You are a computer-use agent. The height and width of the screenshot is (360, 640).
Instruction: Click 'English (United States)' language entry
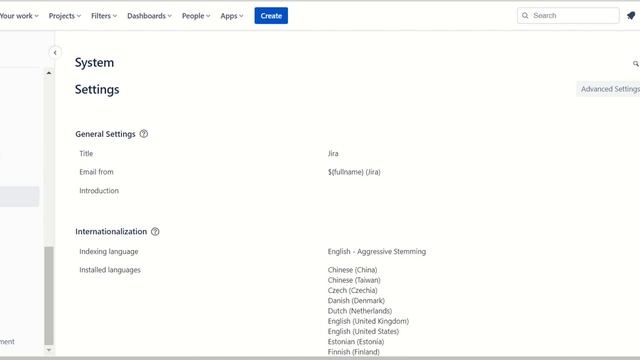click(363, 331)
